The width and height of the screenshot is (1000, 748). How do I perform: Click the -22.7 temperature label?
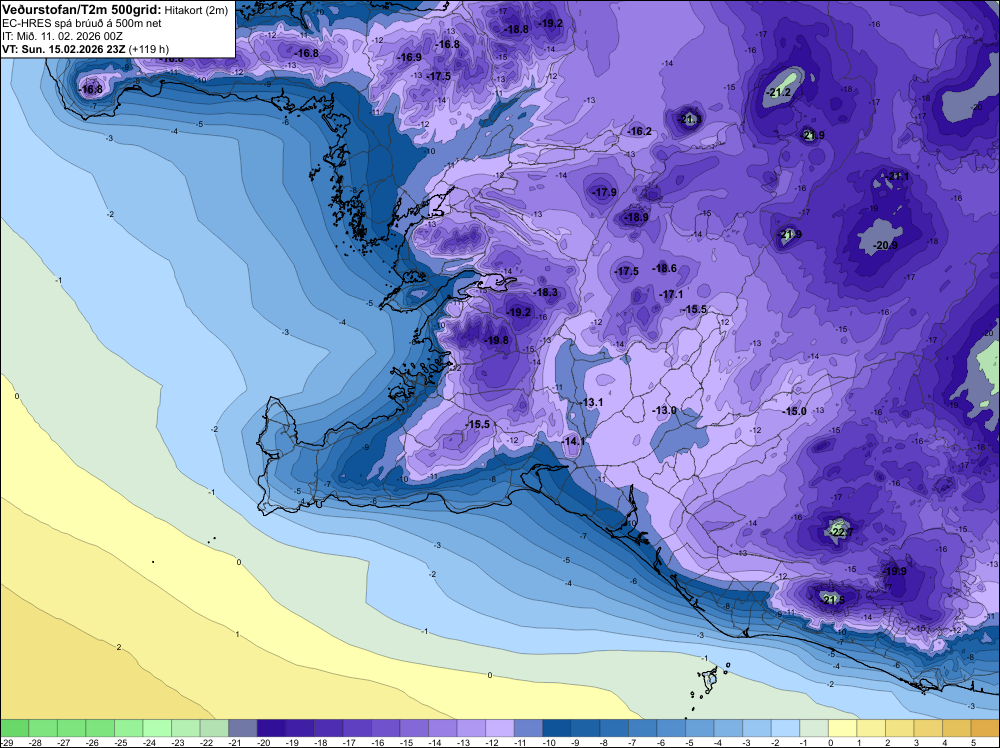click(x=842, y=532)
